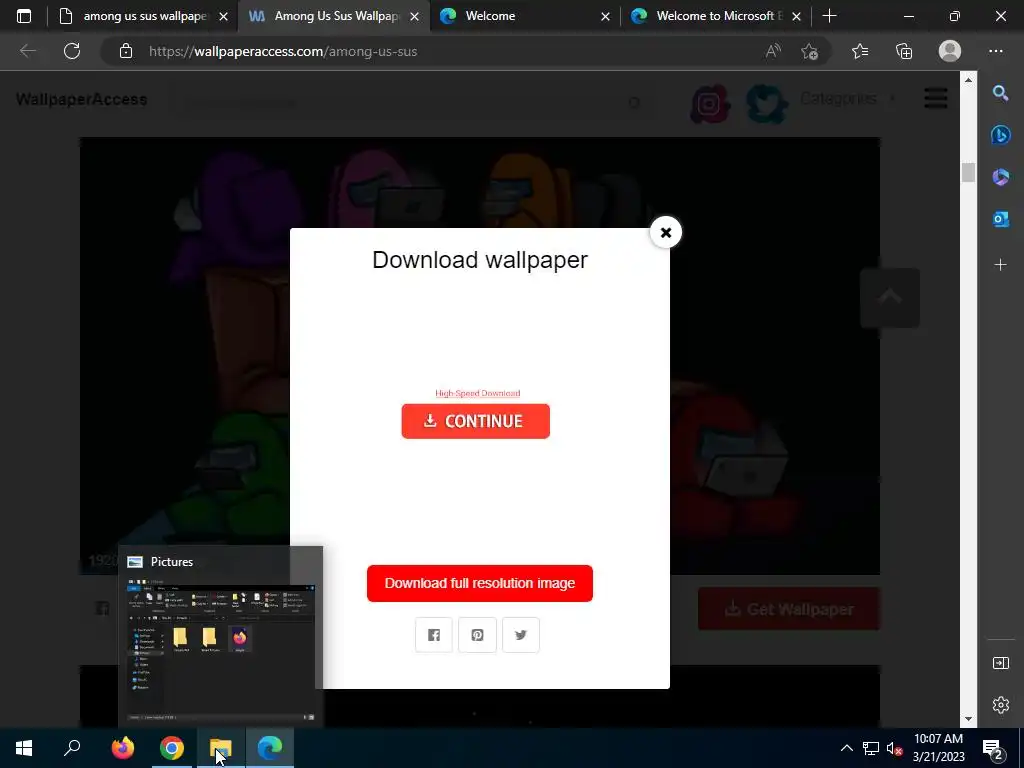Share wallpaper on Twitter from dialog
The height and width of the screenshot is (768, 1024).
pyautogui.click(x=520, y=635)
